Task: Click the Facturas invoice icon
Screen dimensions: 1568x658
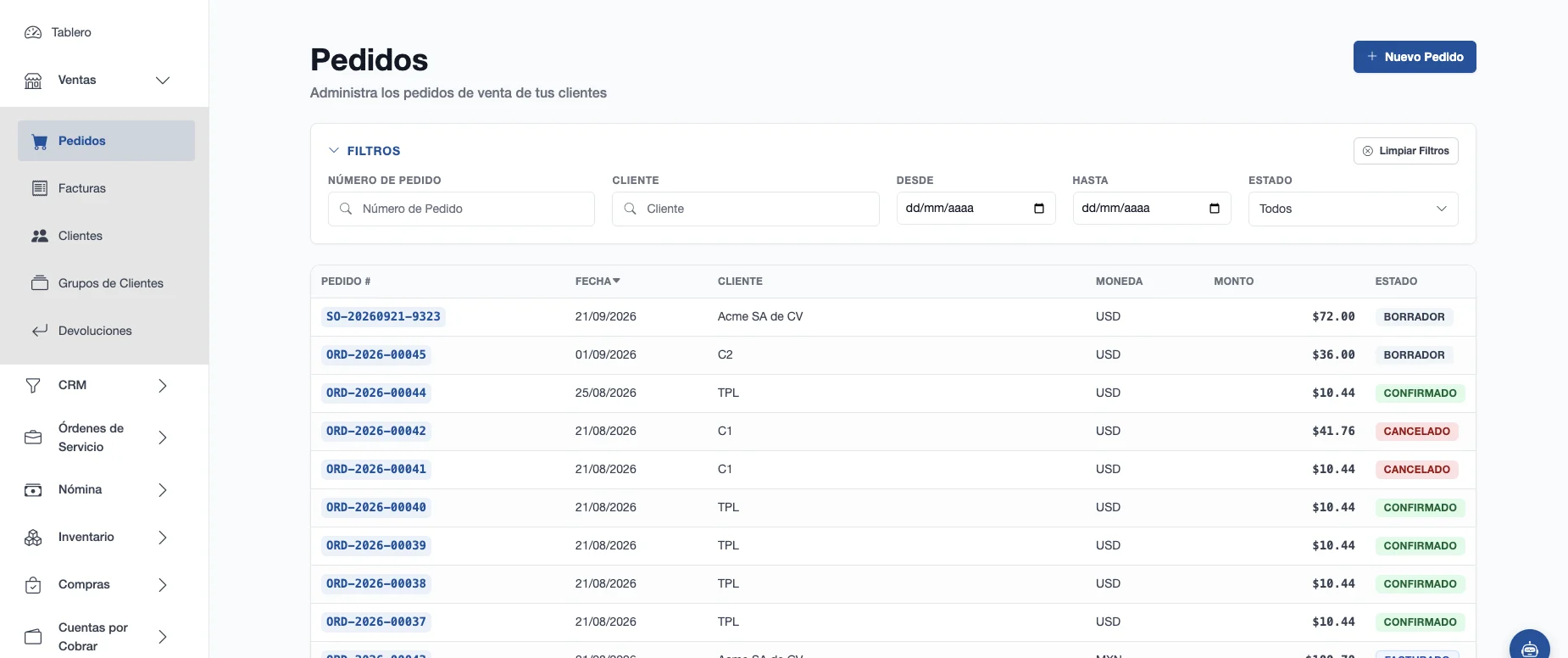Action: click(40, 188)
